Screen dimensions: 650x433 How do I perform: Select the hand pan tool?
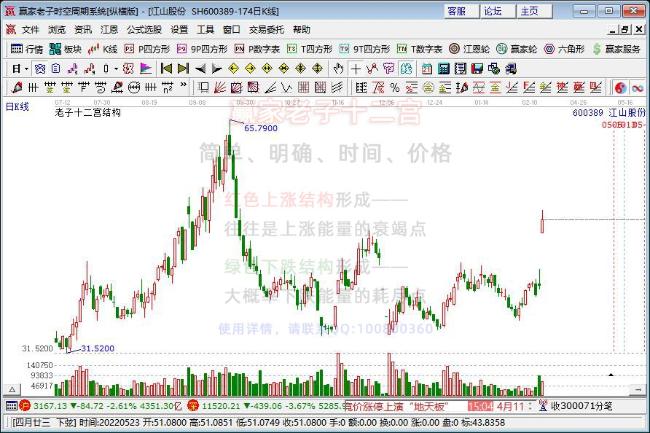click(x=339, y=68)
